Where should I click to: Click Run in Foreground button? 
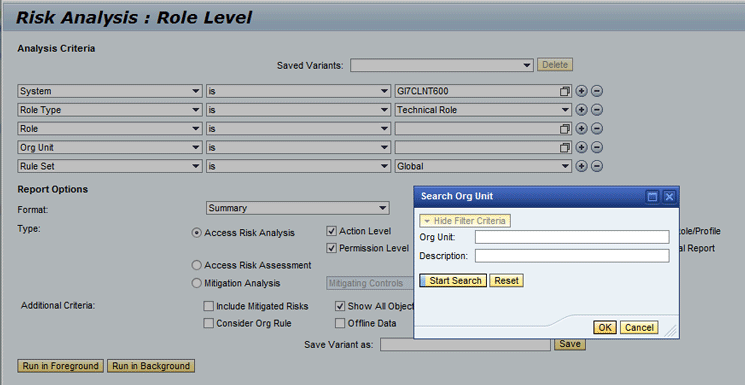point(60,366)
